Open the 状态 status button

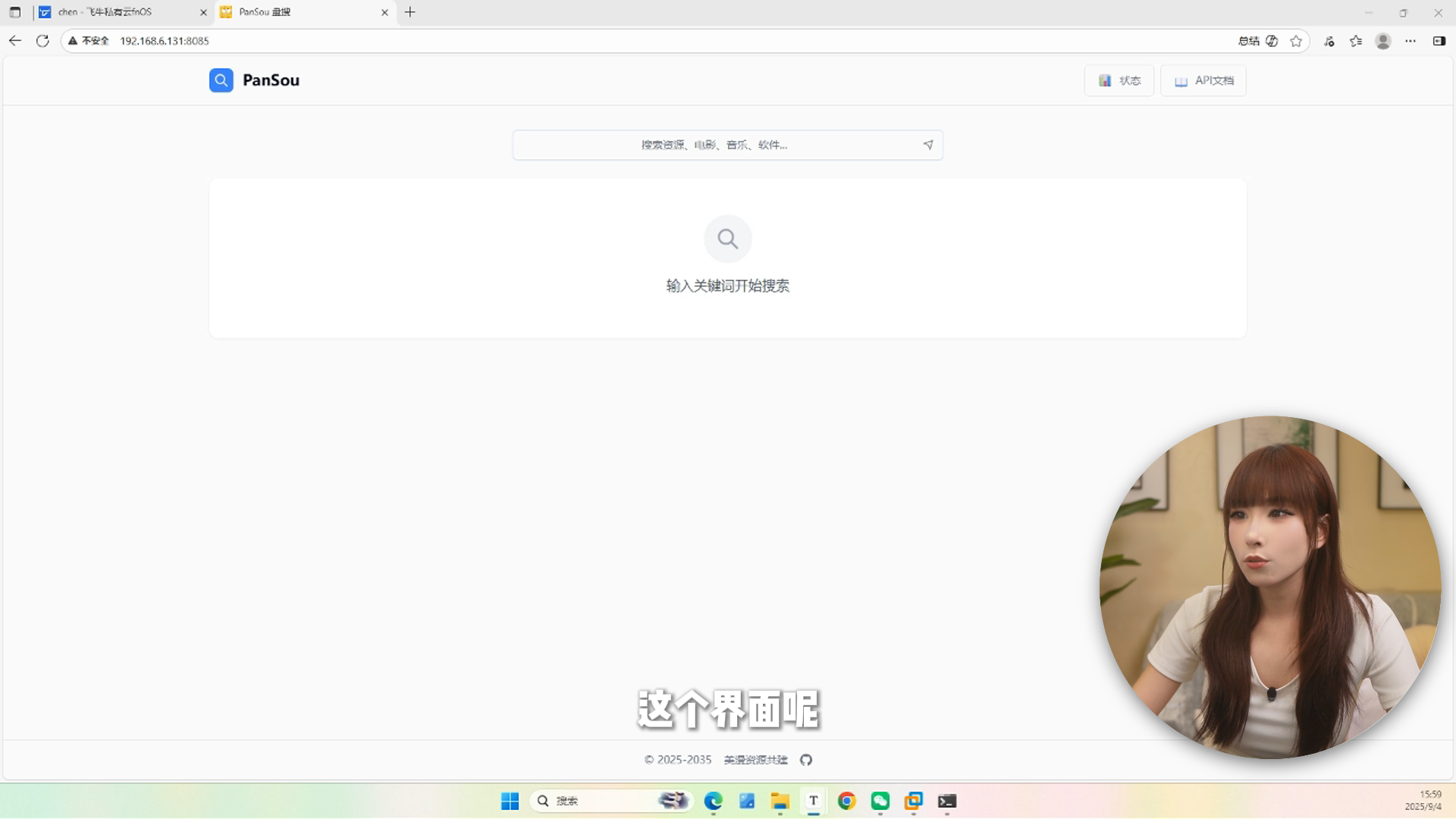click(1119, 80)
